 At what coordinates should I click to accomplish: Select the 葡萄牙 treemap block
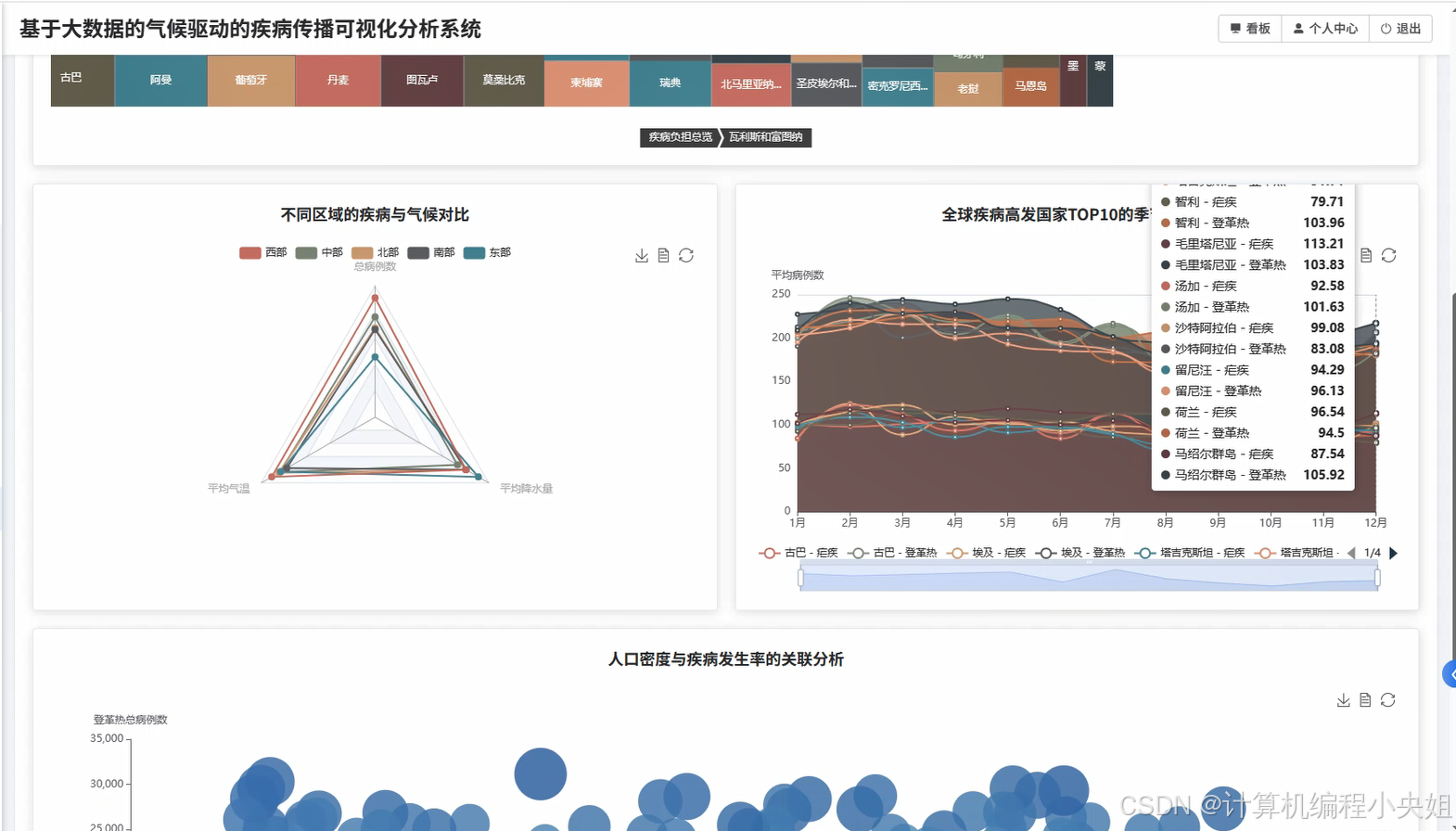pos(251,80)
